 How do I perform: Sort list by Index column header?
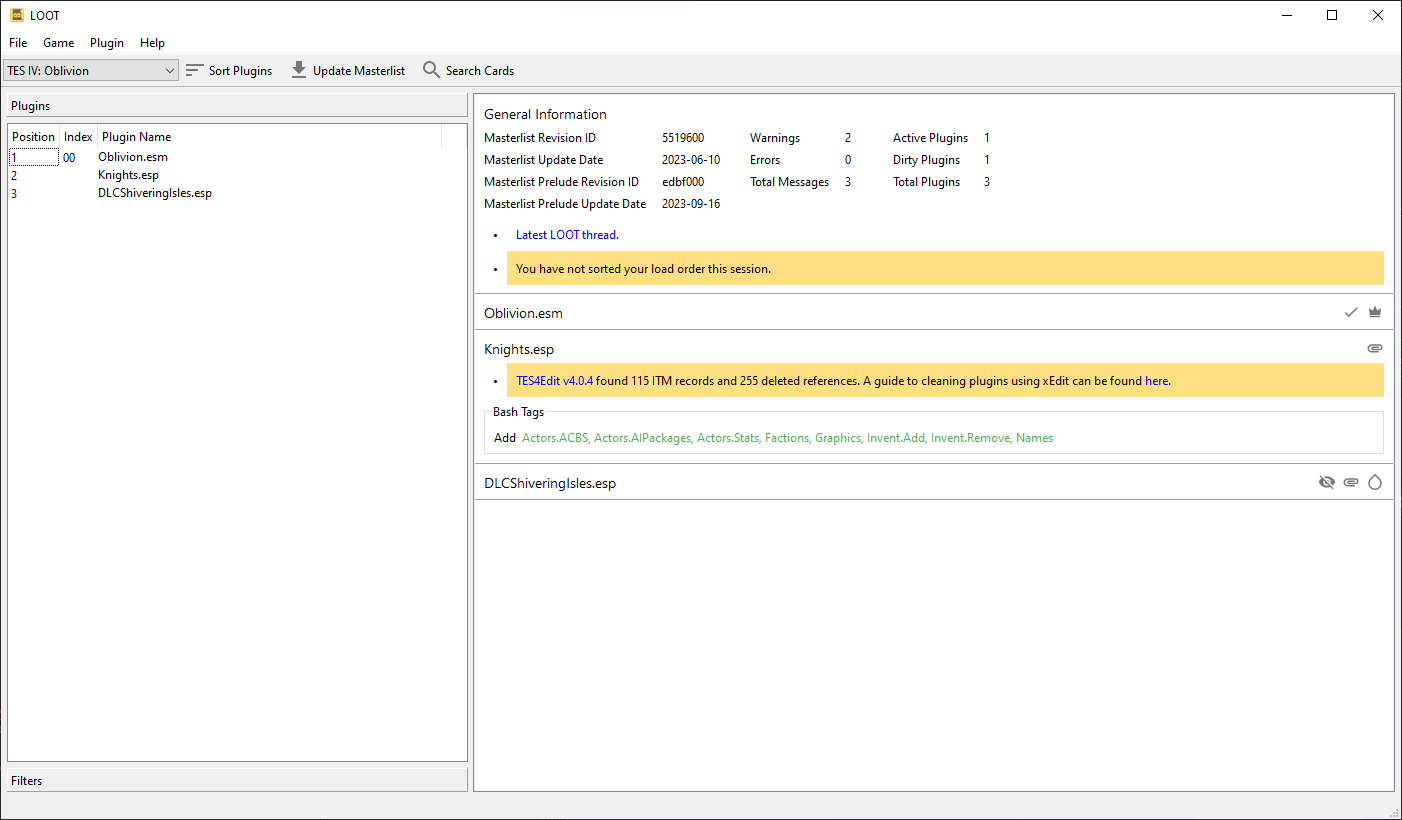(78, 137)
